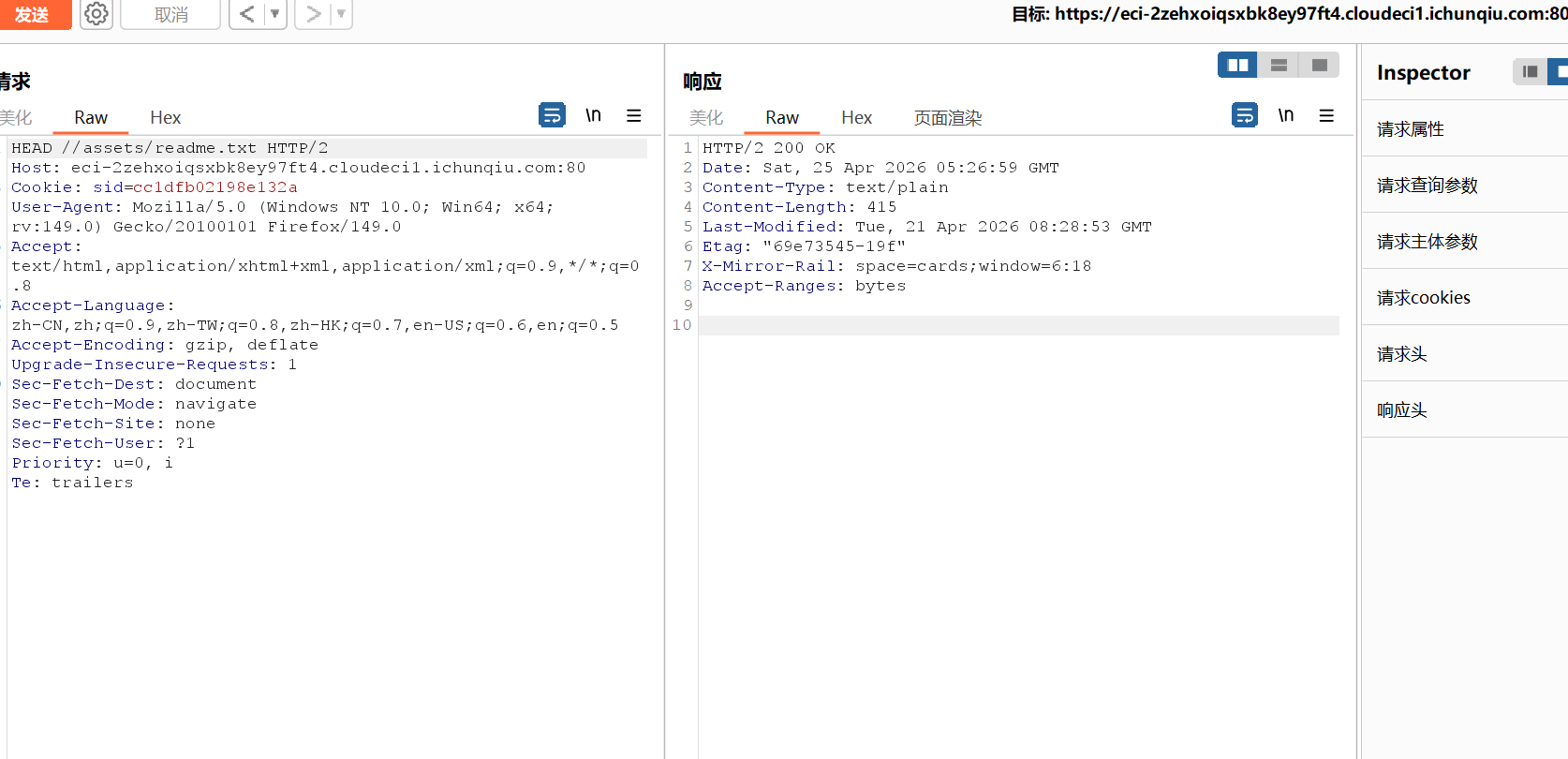Click the Sec-Fetch-Mode header line
This screenshot has height=759, width=1568.
pyautogui.click(x=134, y=404)
